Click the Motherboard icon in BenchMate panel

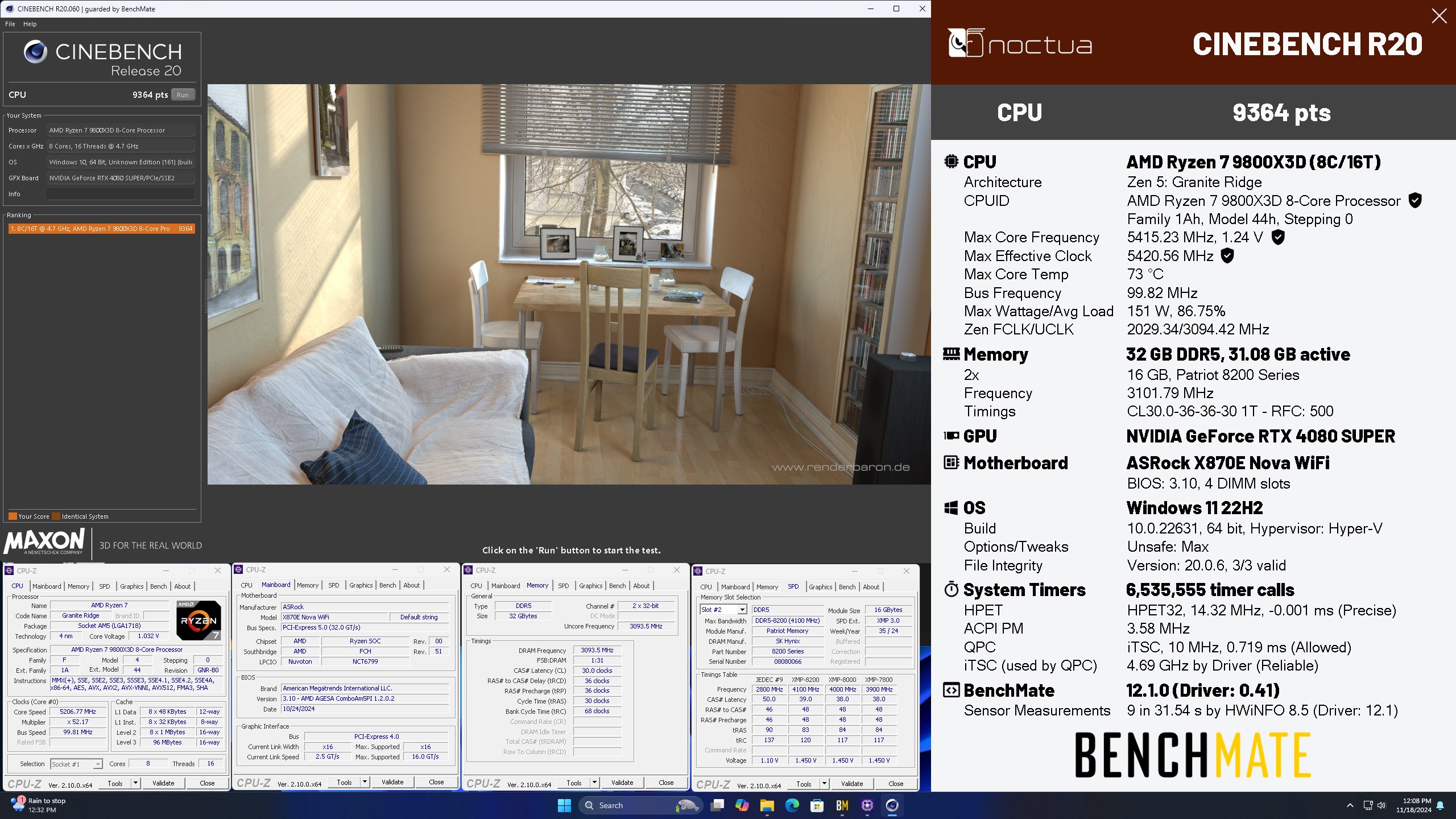(x=951, y=462)
